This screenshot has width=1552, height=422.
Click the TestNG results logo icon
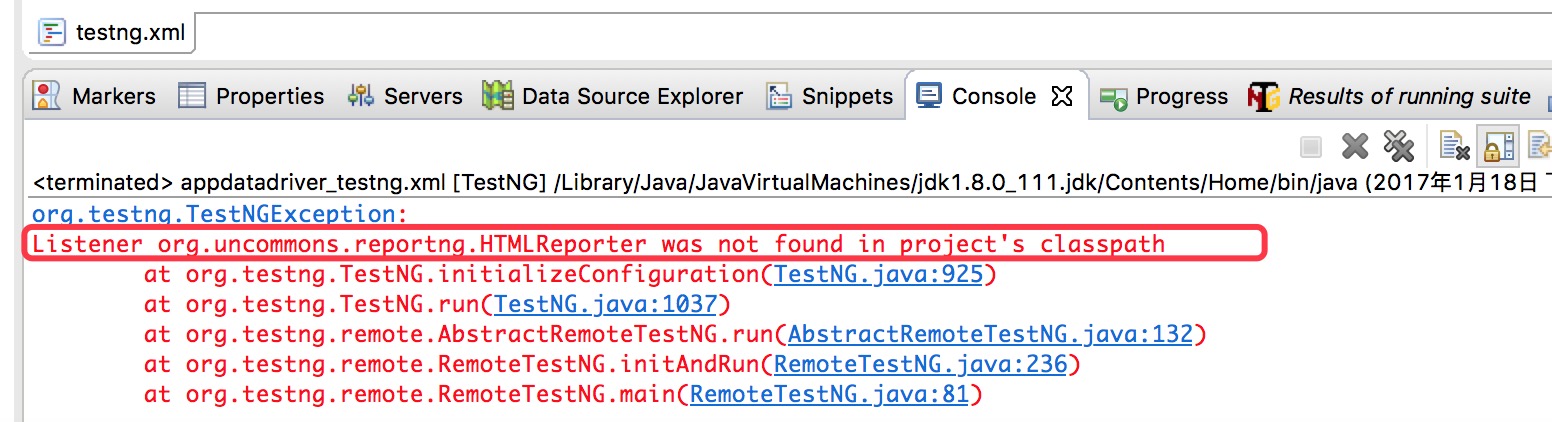point(1263,96)
